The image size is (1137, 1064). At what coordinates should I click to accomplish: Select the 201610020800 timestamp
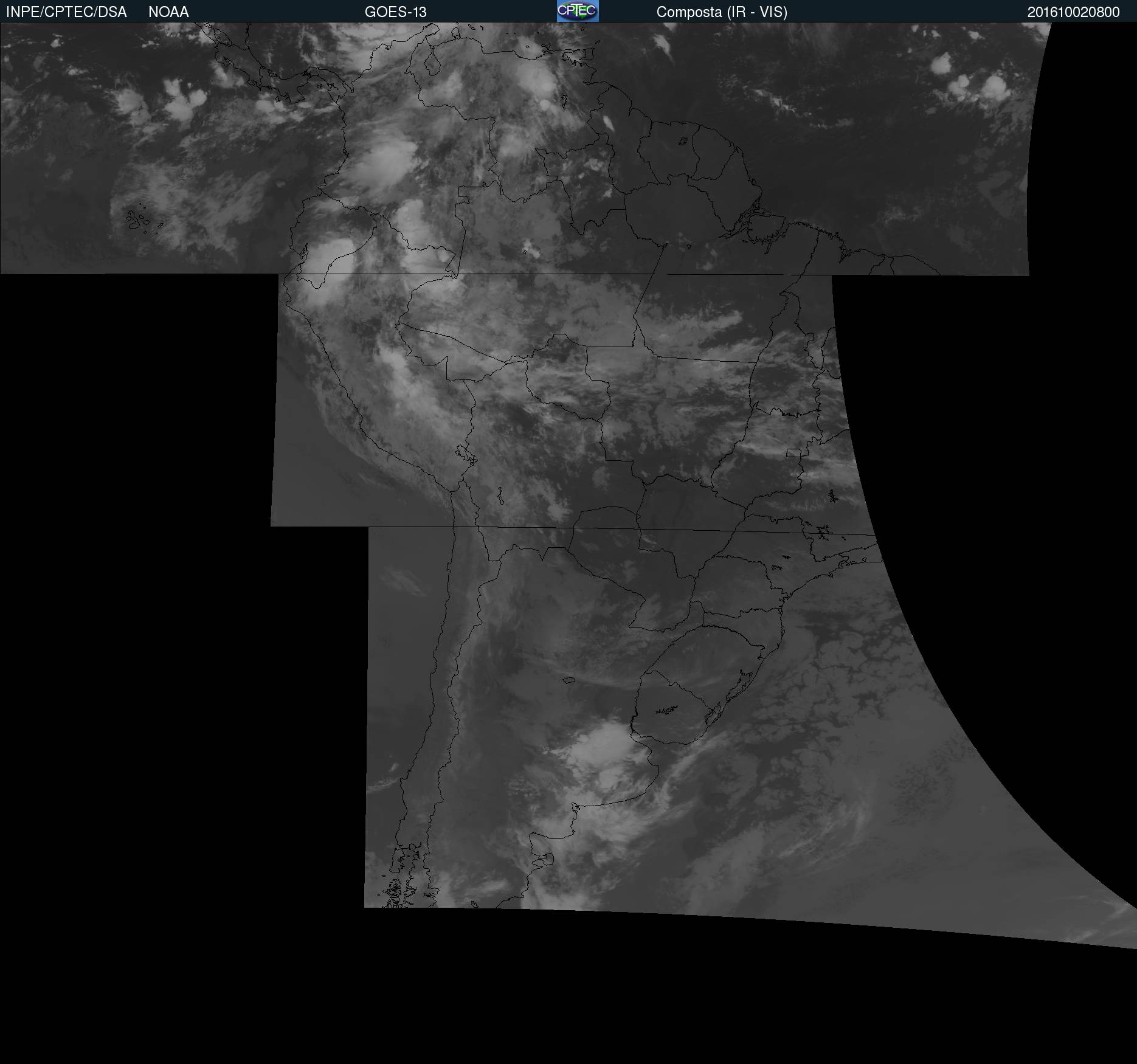tap(1073, 12)
